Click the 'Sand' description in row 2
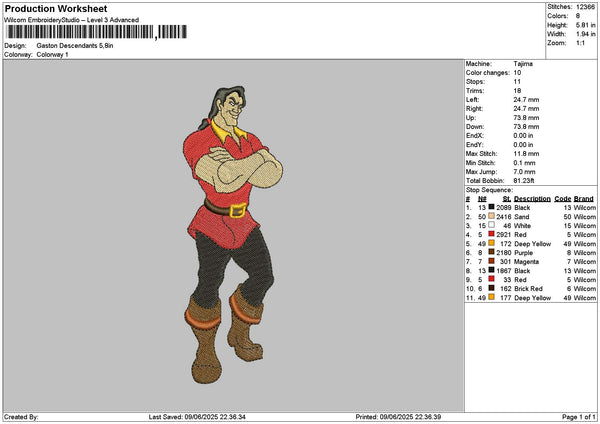 coord(522,217)
